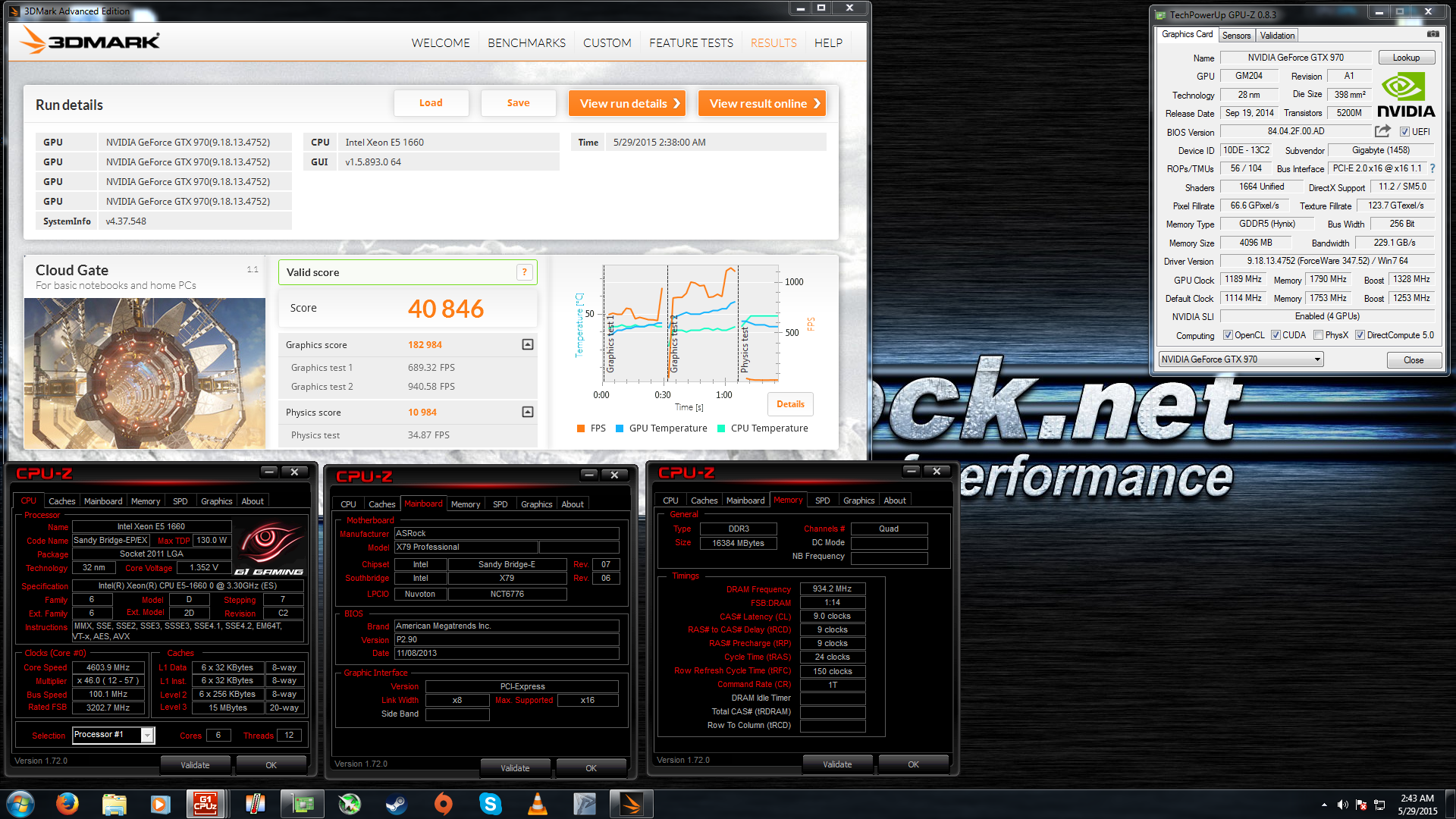Screen dimensions: 1456x819
Task: Toggle the PhysX checkbox in GPU-Z
Action: (x=1318, y=335)
